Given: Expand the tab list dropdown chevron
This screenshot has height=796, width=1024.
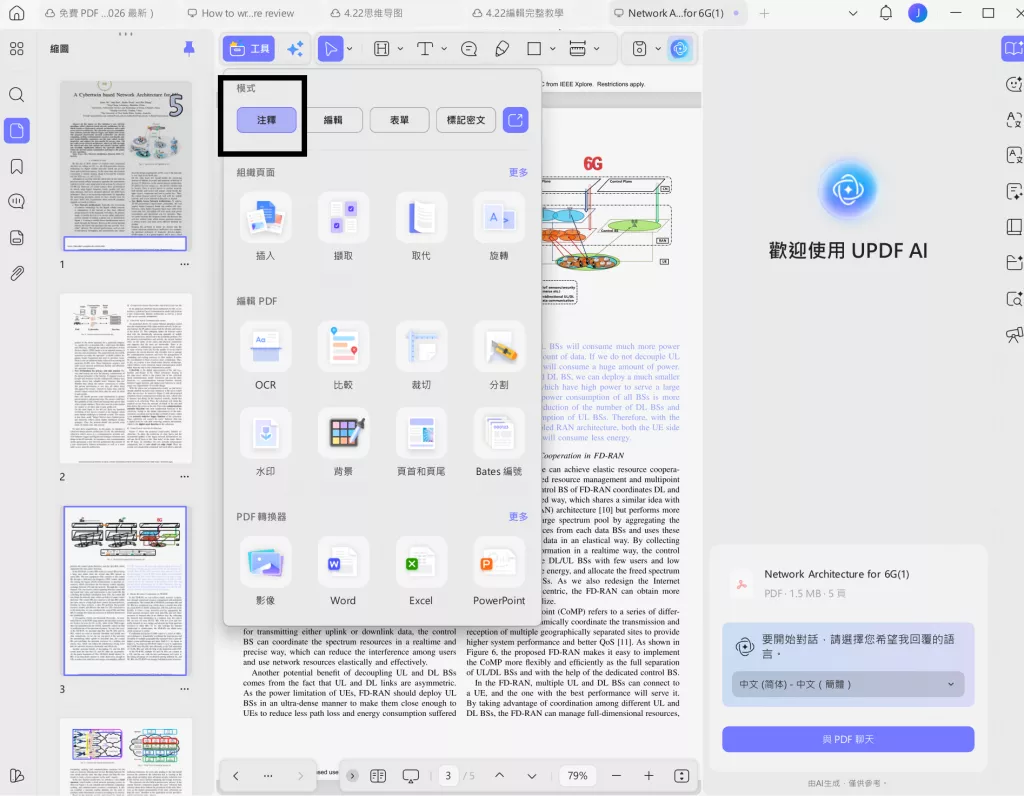Looking at the screenshot, I should [x=852, y=13].
